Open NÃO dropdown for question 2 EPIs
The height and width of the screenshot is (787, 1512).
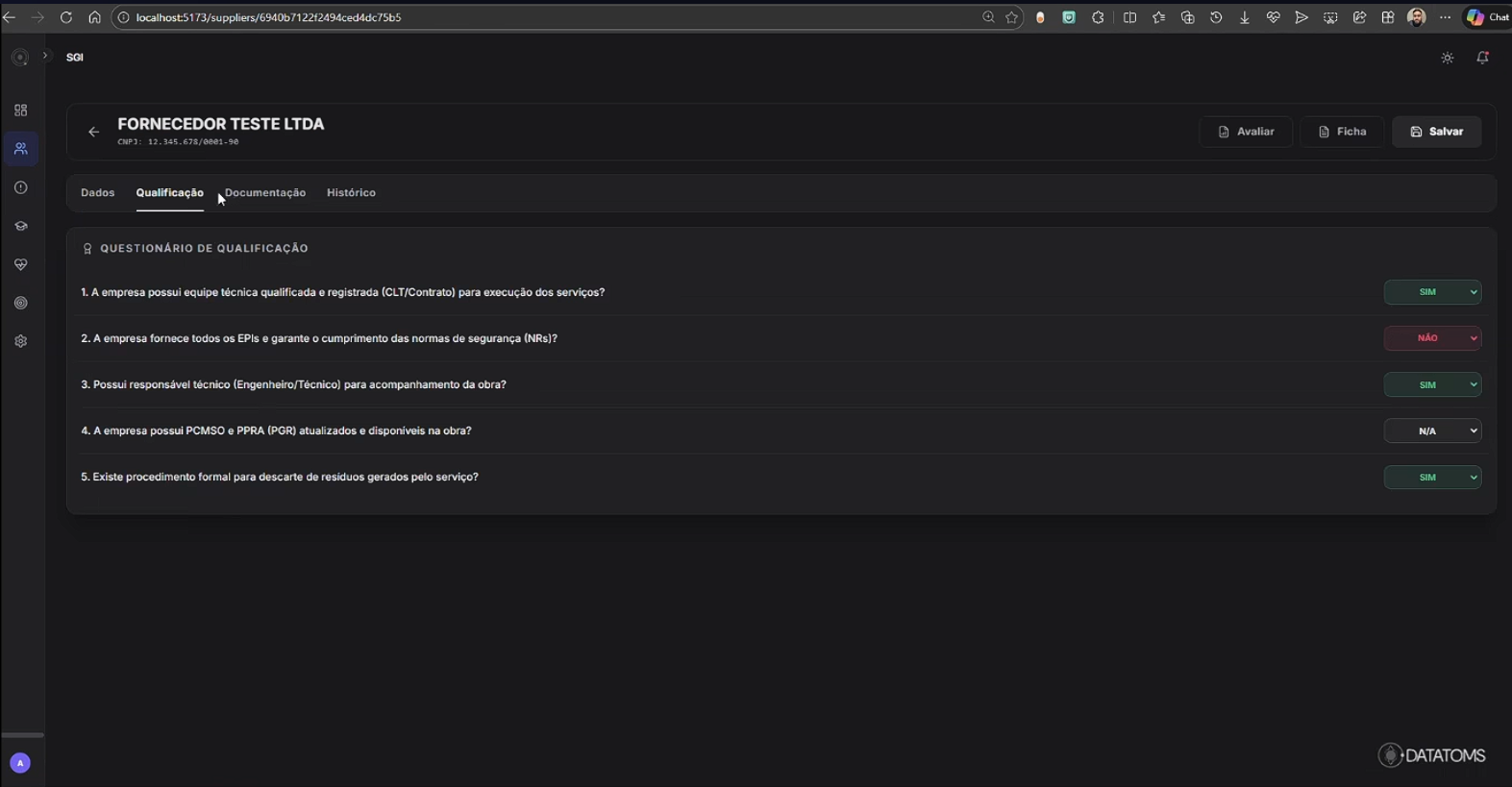click(x=1432, y=338)
